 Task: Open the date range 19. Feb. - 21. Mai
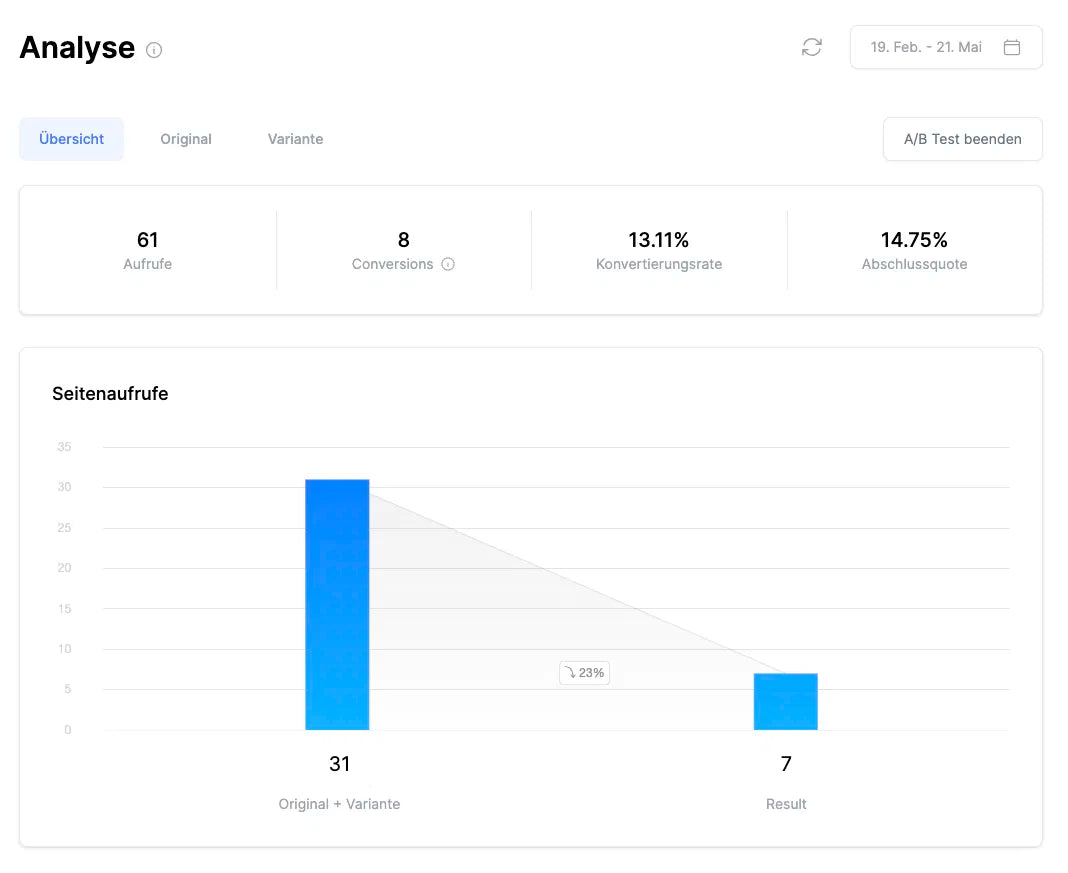click(926, 47)
